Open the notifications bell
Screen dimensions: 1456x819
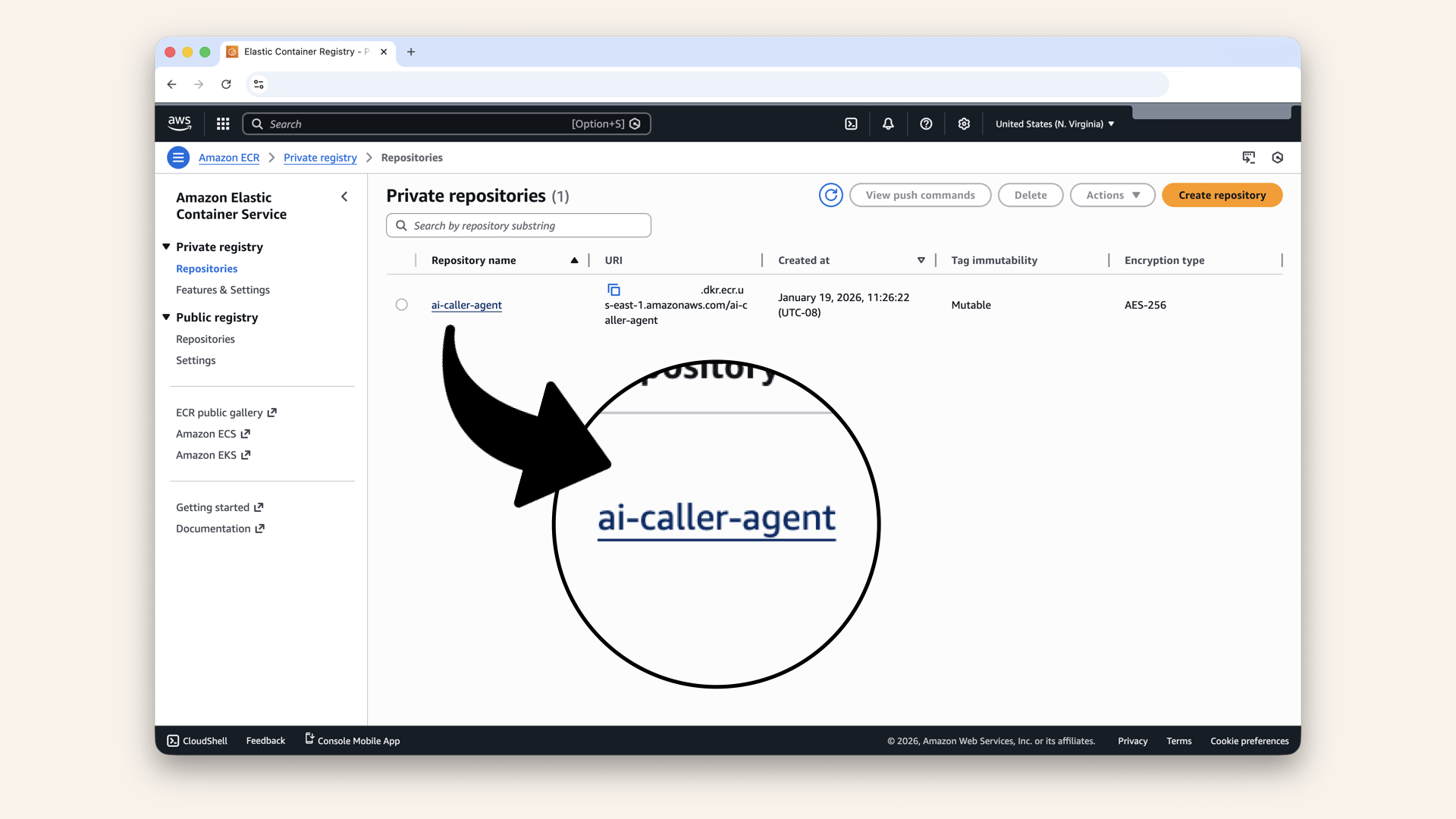click(x=888, y=123)
